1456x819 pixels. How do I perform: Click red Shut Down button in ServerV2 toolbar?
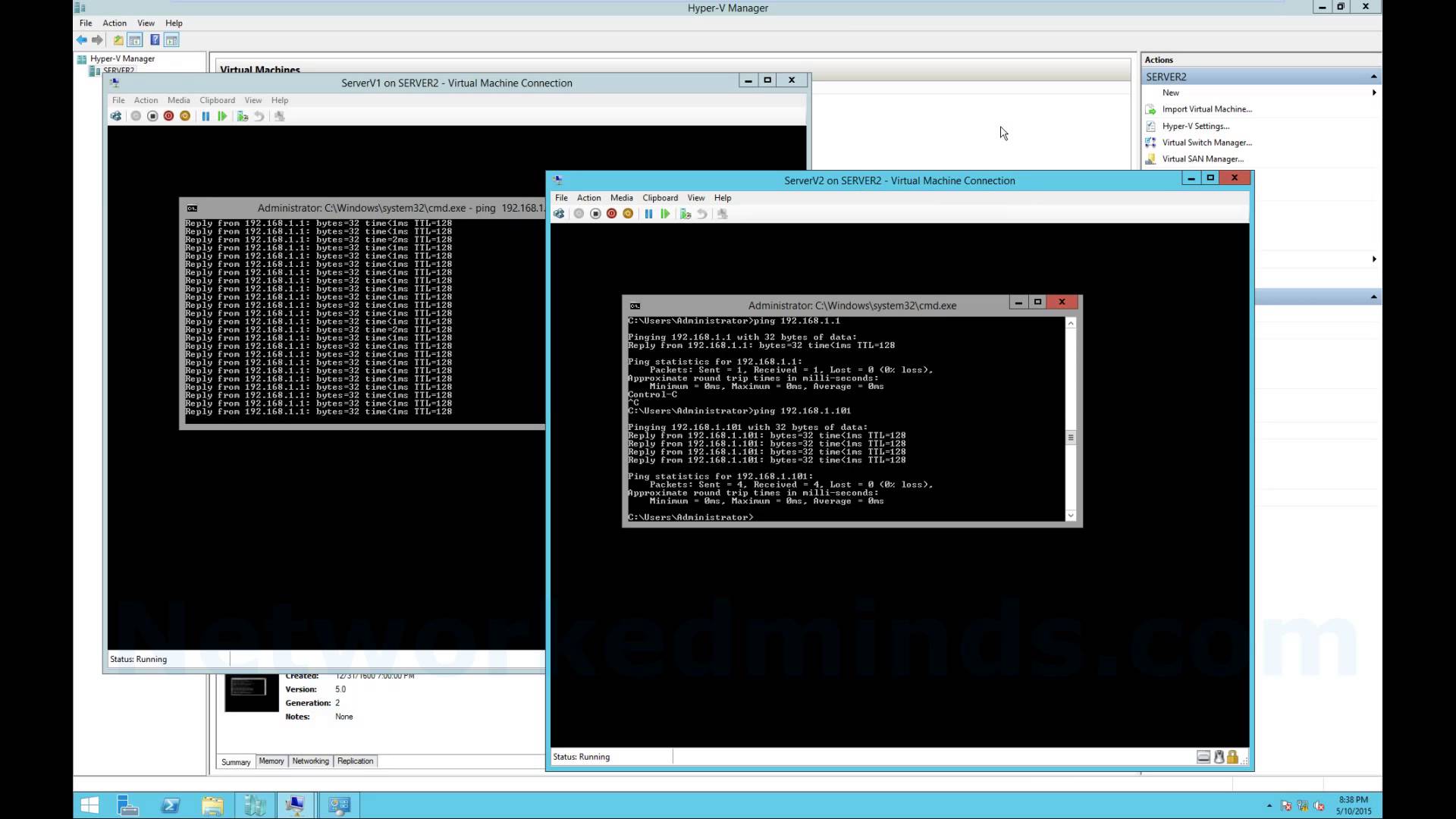(x=611, y=214)
